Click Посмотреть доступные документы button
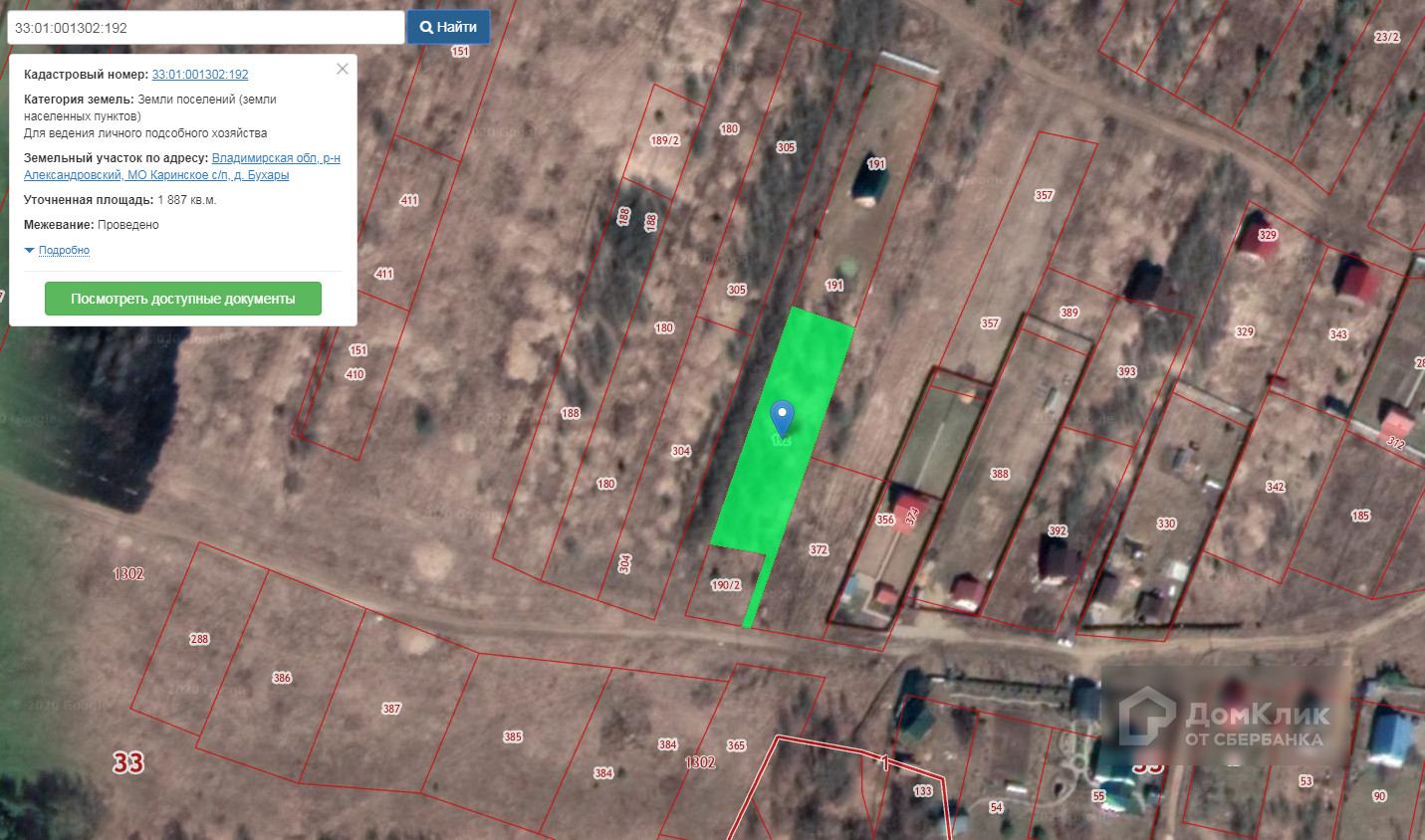The height and width of the screenshot is (840, 1425). (x=183, y=299)
